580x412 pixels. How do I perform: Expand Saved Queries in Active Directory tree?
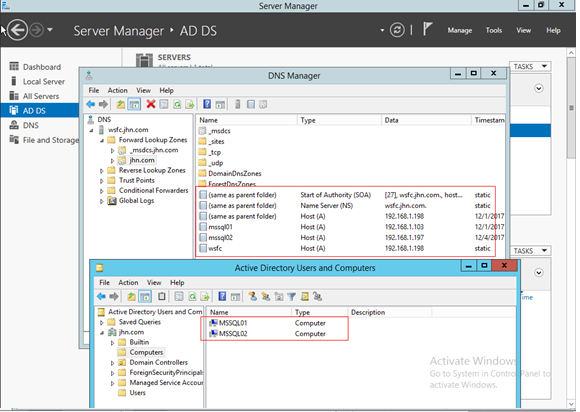click(x=102, y=322)
